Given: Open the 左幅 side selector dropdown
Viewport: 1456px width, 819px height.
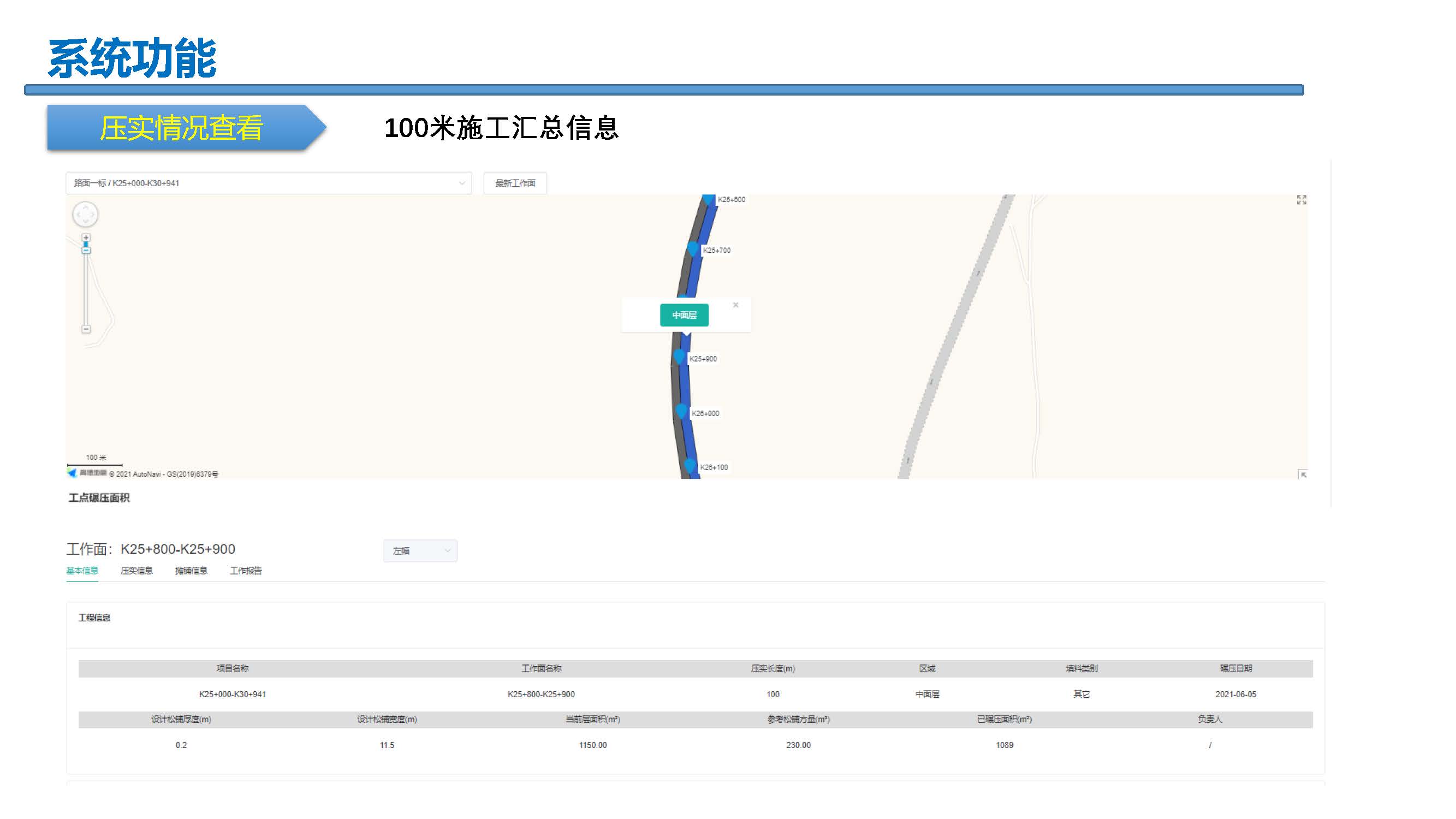Looking at the screenshot, I should coord(420,550).
